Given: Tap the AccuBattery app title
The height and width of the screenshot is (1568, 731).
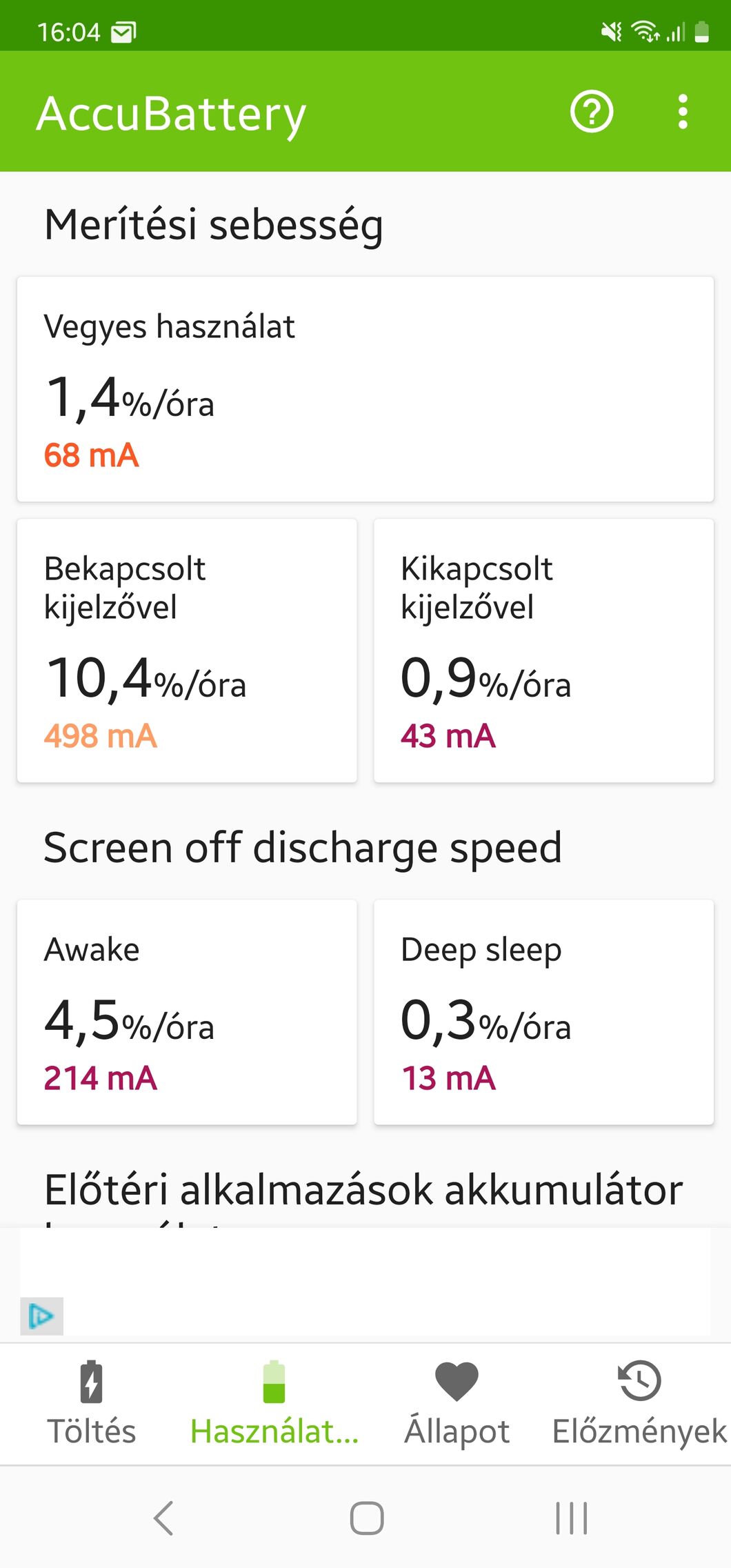Looking at the screenshot, I should tap(171, 114).
